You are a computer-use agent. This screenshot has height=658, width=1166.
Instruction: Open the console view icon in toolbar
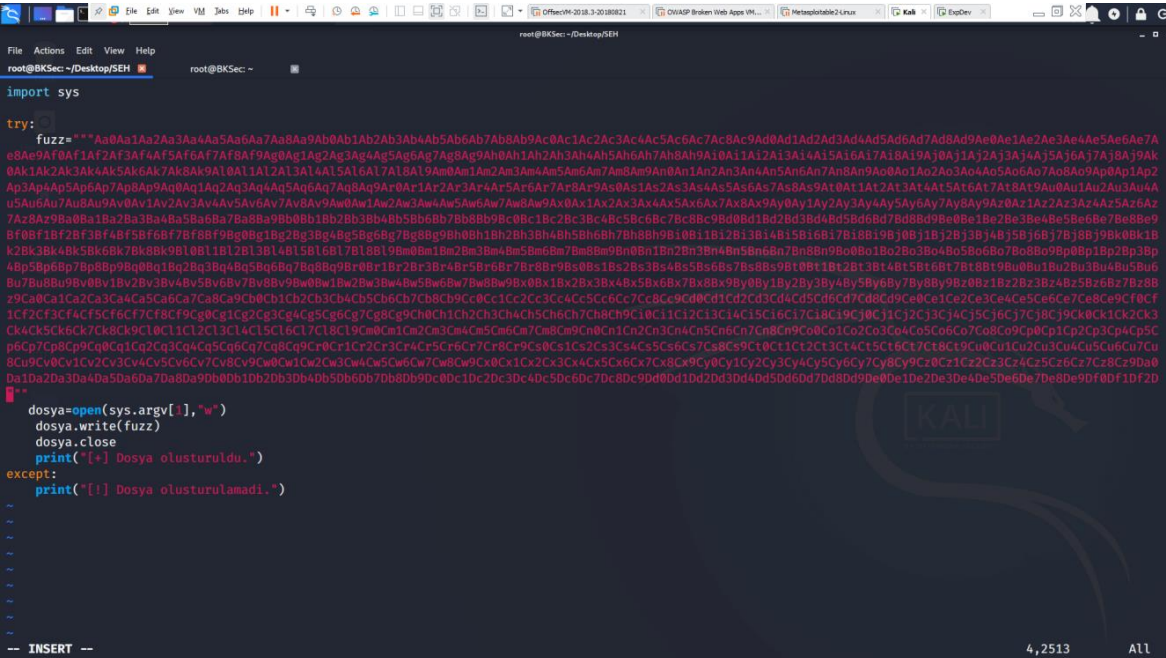[x=481, y=11]
